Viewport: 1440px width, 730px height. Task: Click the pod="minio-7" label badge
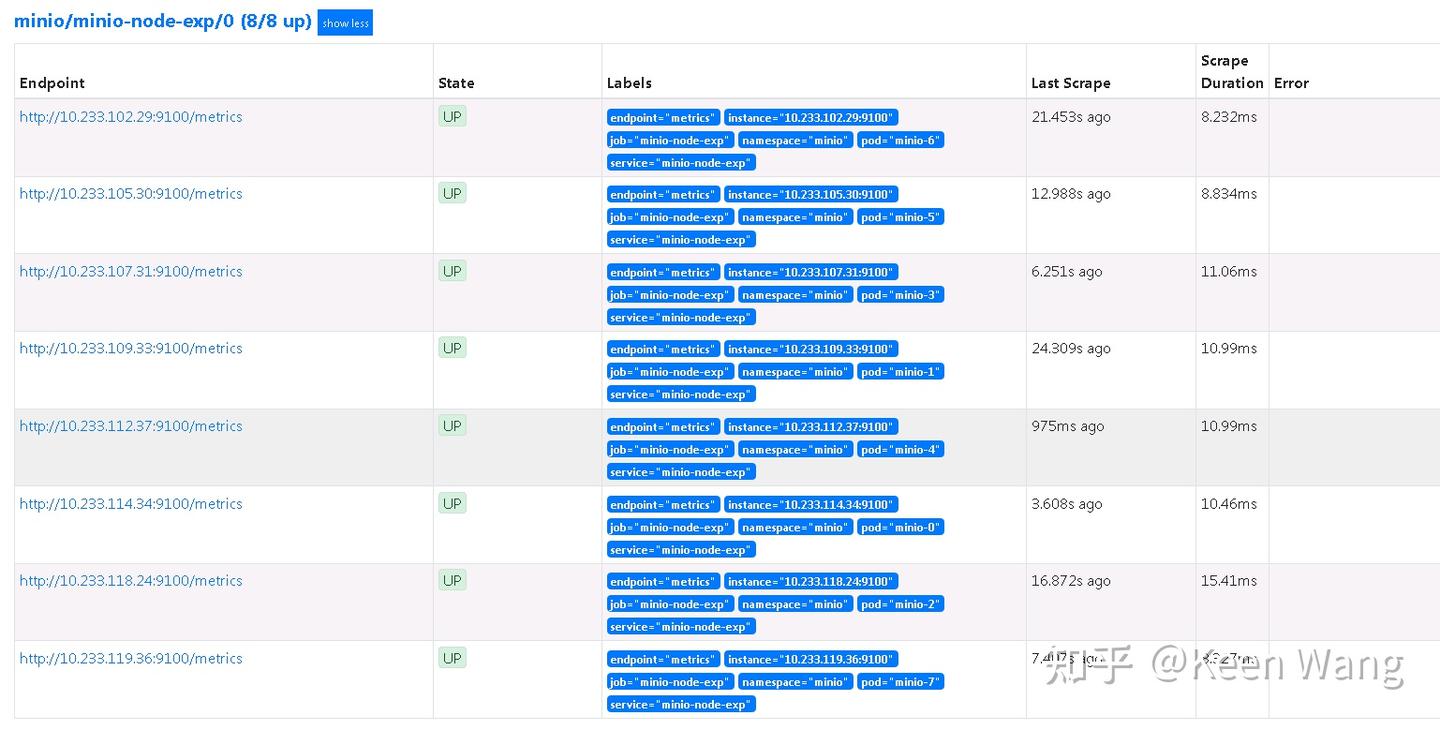900,682
